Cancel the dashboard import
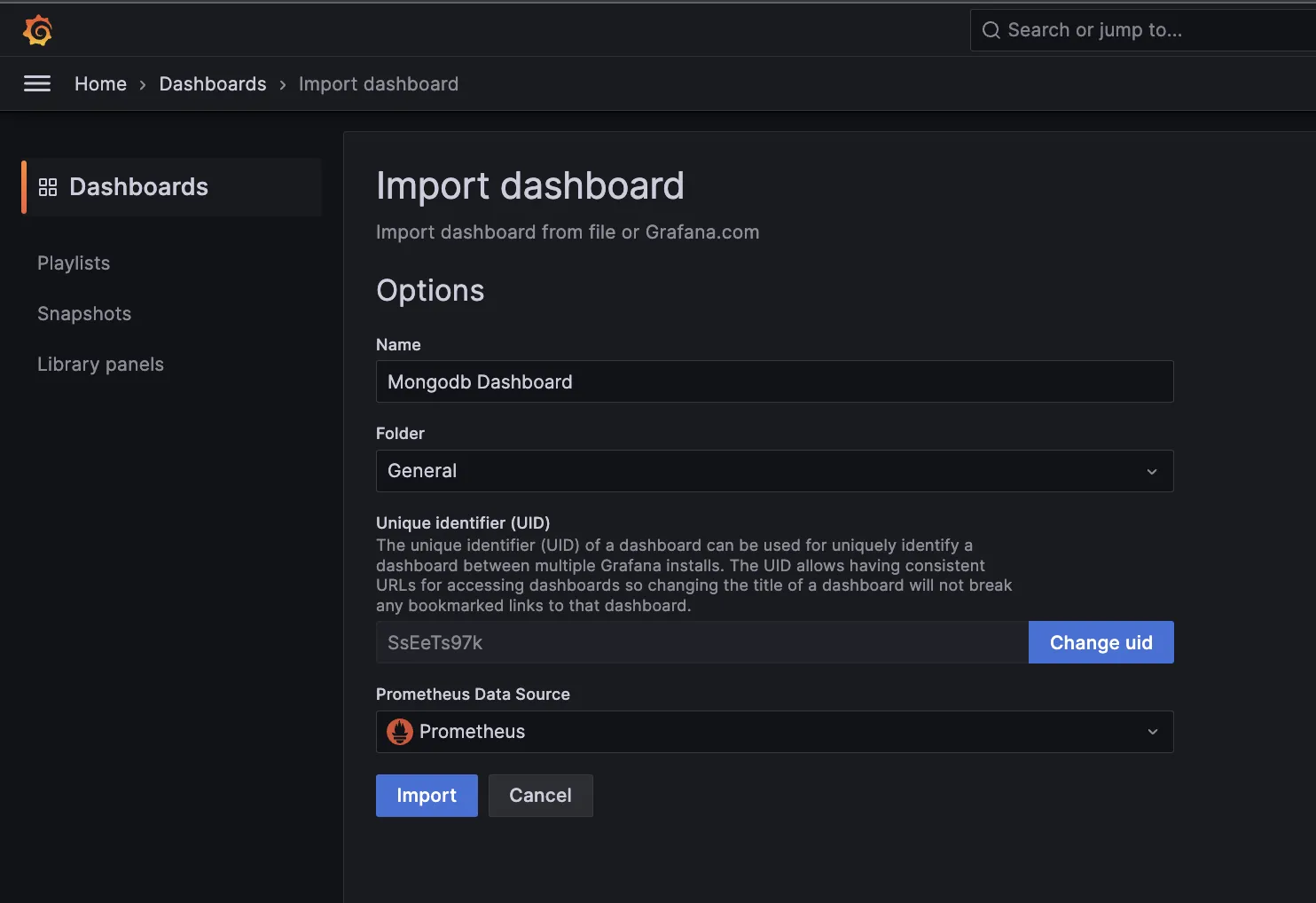 [x=540, y=796]
